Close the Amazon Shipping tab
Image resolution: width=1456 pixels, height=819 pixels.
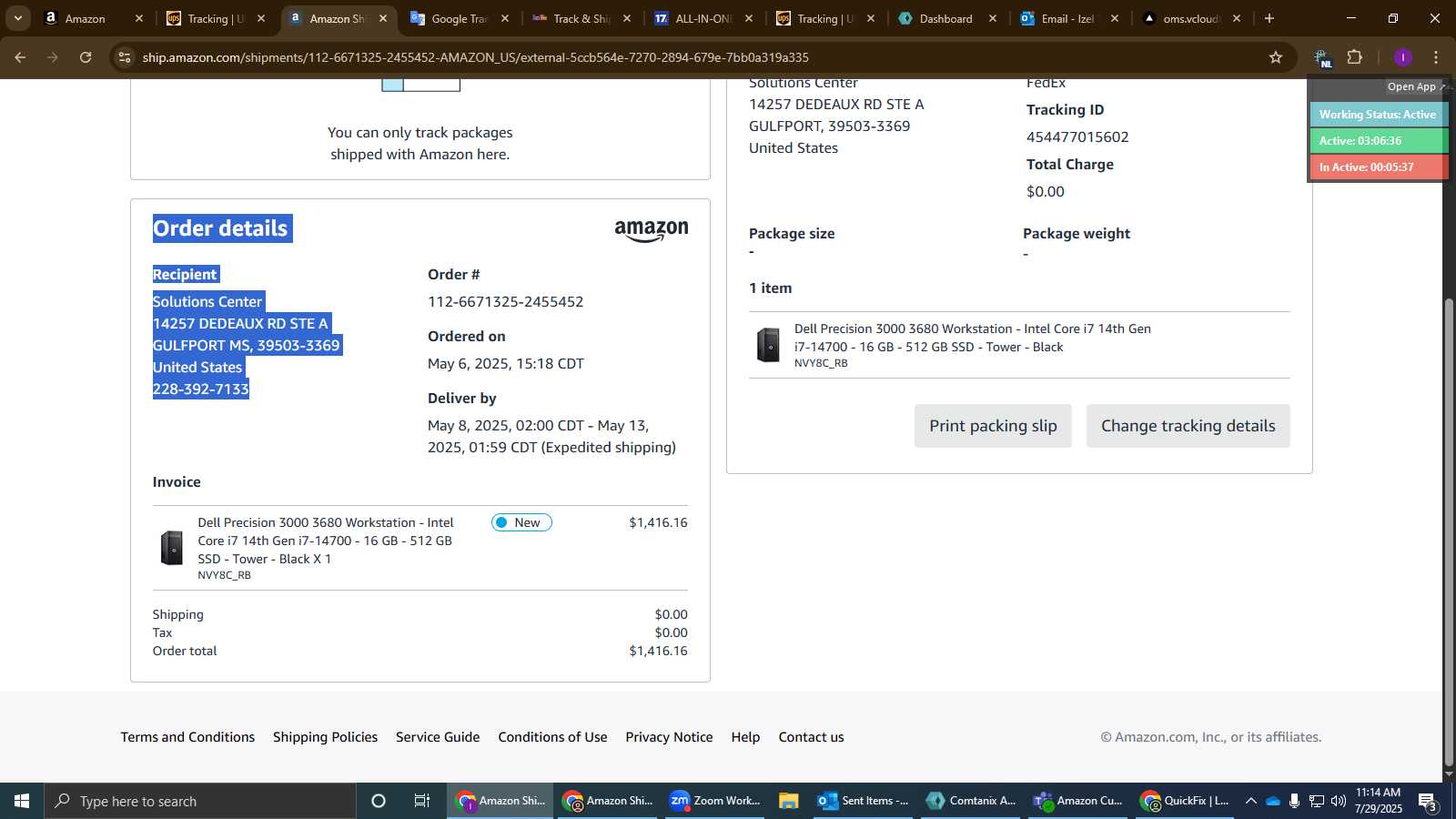click(x=383, y=18)
